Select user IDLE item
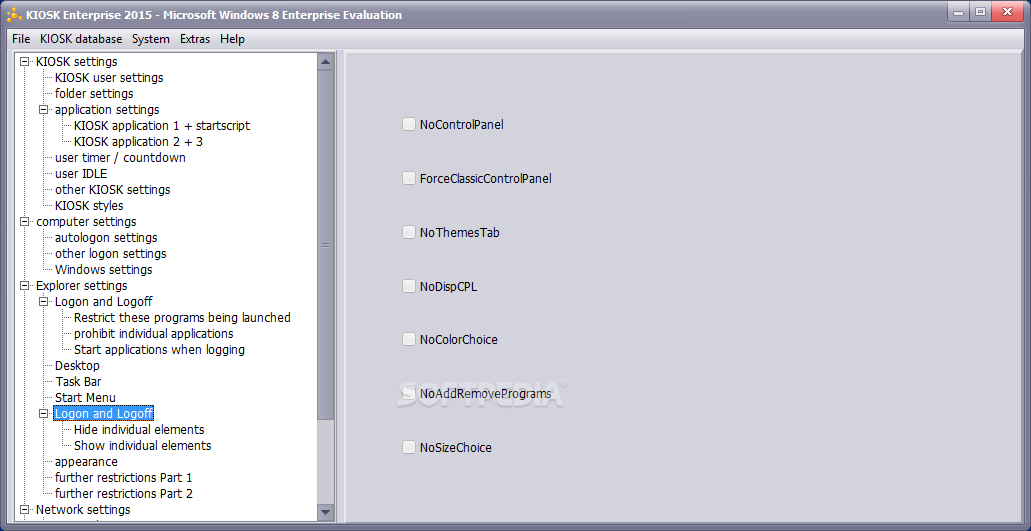 point(81,173)
